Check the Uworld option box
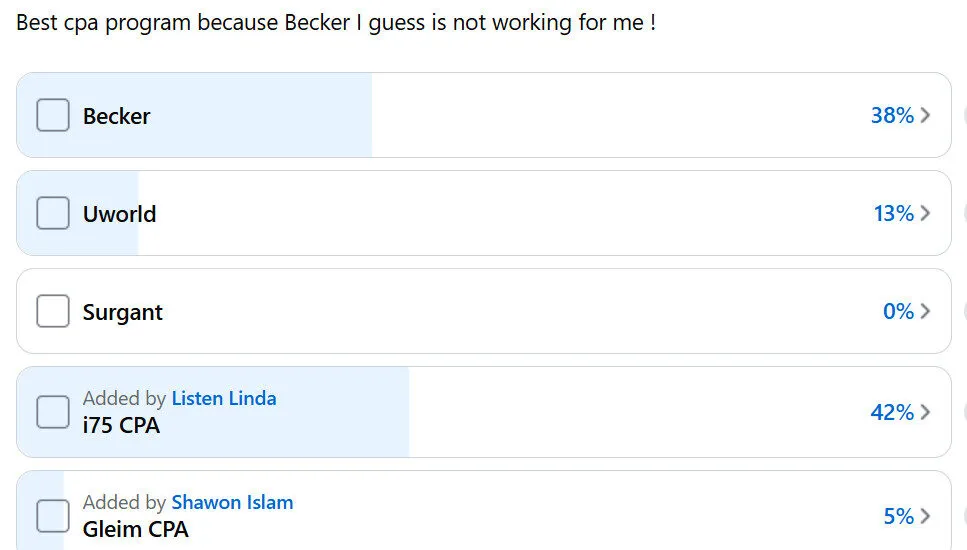The height and width of the screenshot is (550, 967). point(53,213)
